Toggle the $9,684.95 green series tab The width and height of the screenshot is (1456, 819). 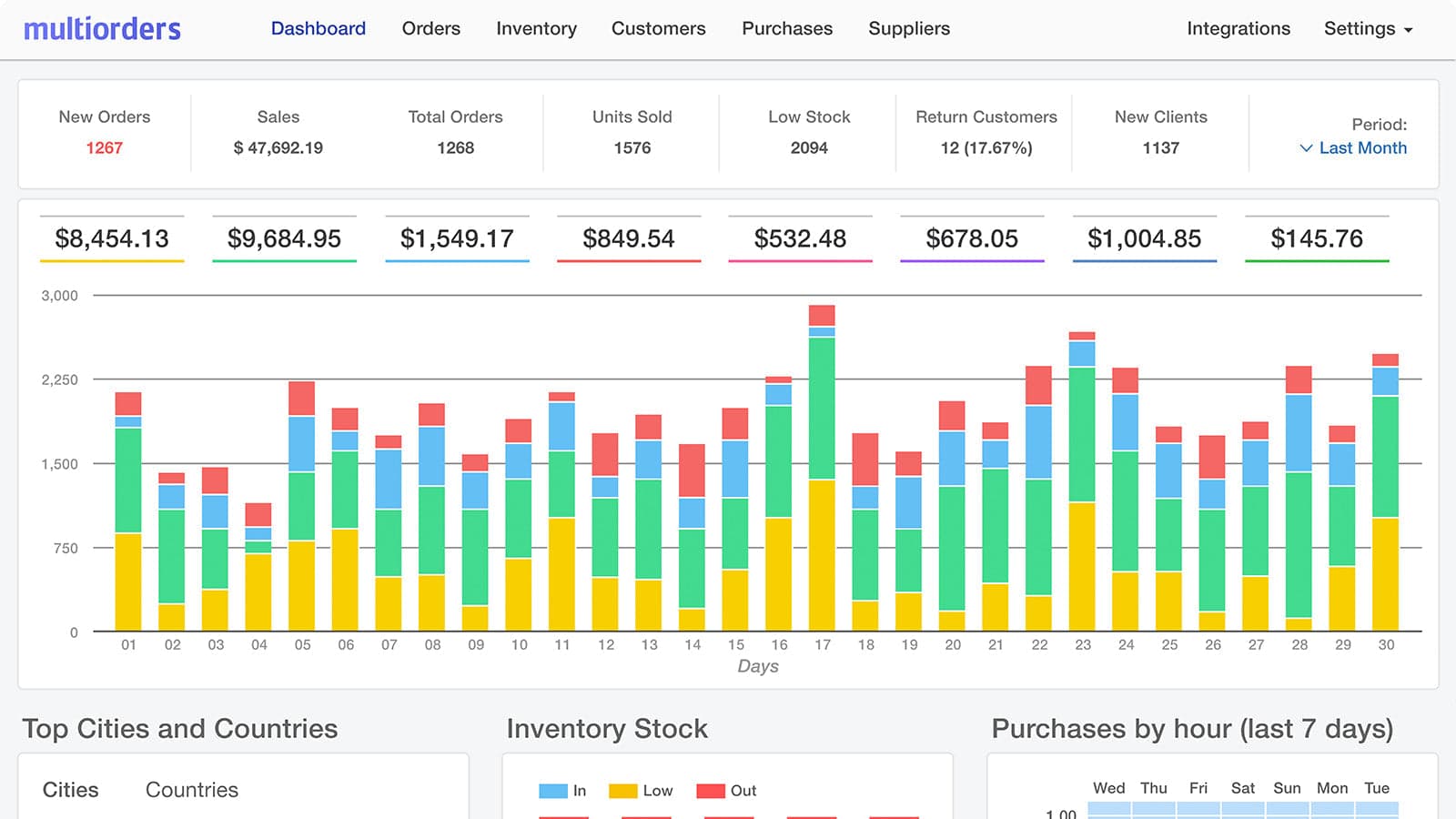[x=284, y=238]
